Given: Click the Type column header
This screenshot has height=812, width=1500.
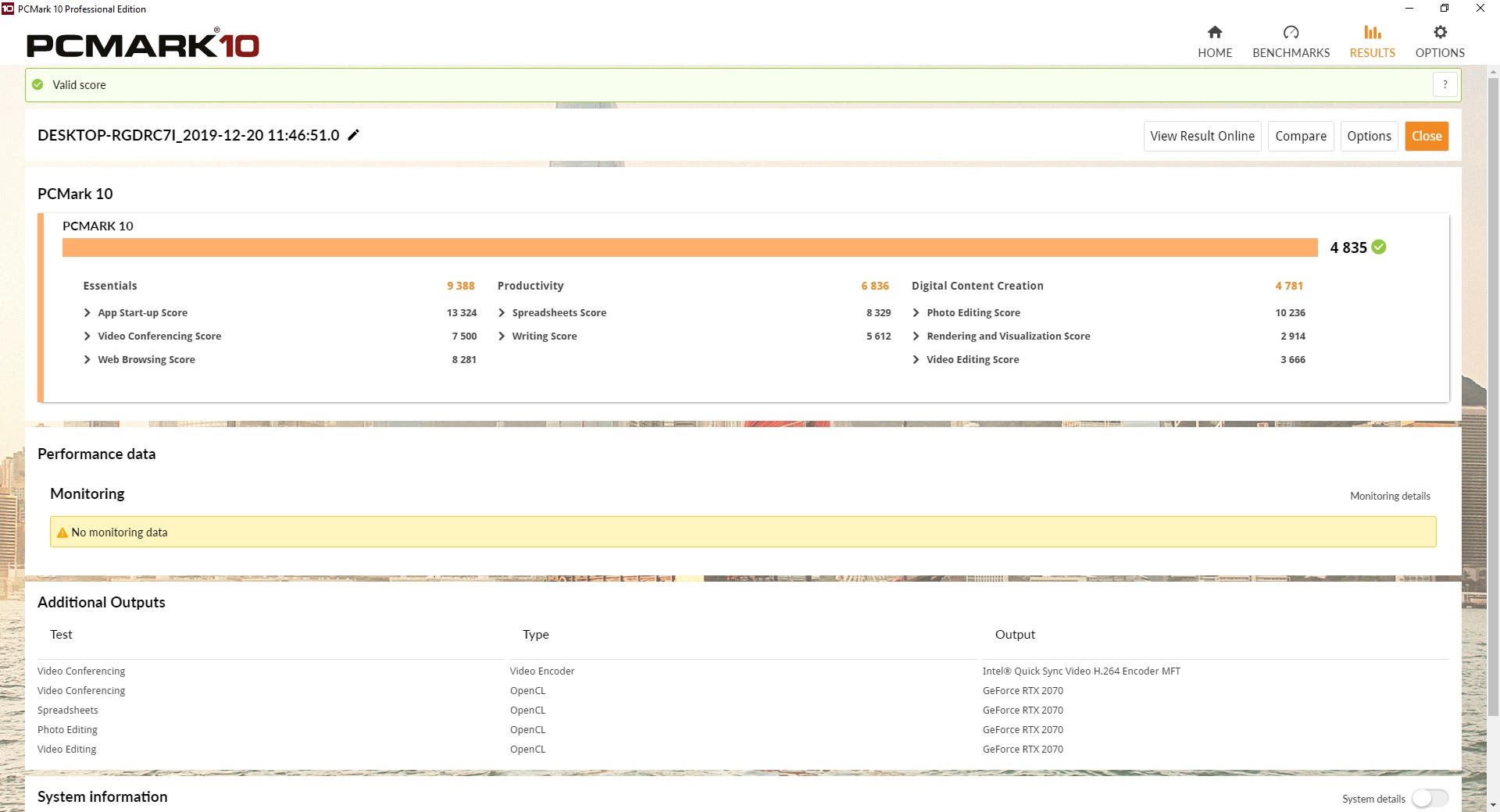Looking at the screenshot, I should (x=536, y=634).
